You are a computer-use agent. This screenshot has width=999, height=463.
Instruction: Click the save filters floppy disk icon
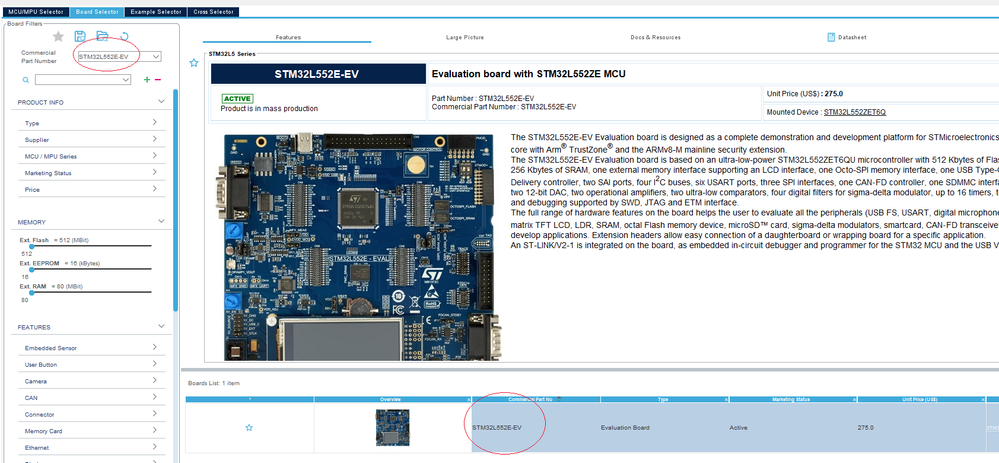tap(80, 36)
